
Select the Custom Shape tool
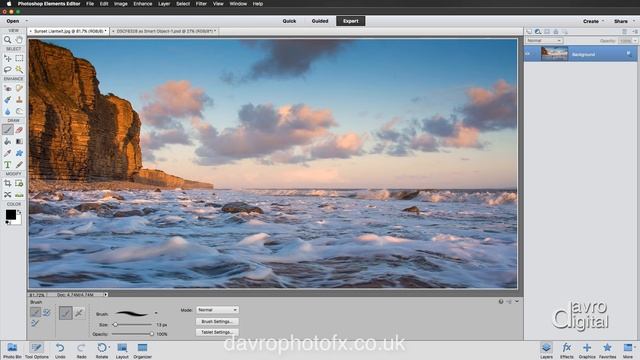pos(19,153)
